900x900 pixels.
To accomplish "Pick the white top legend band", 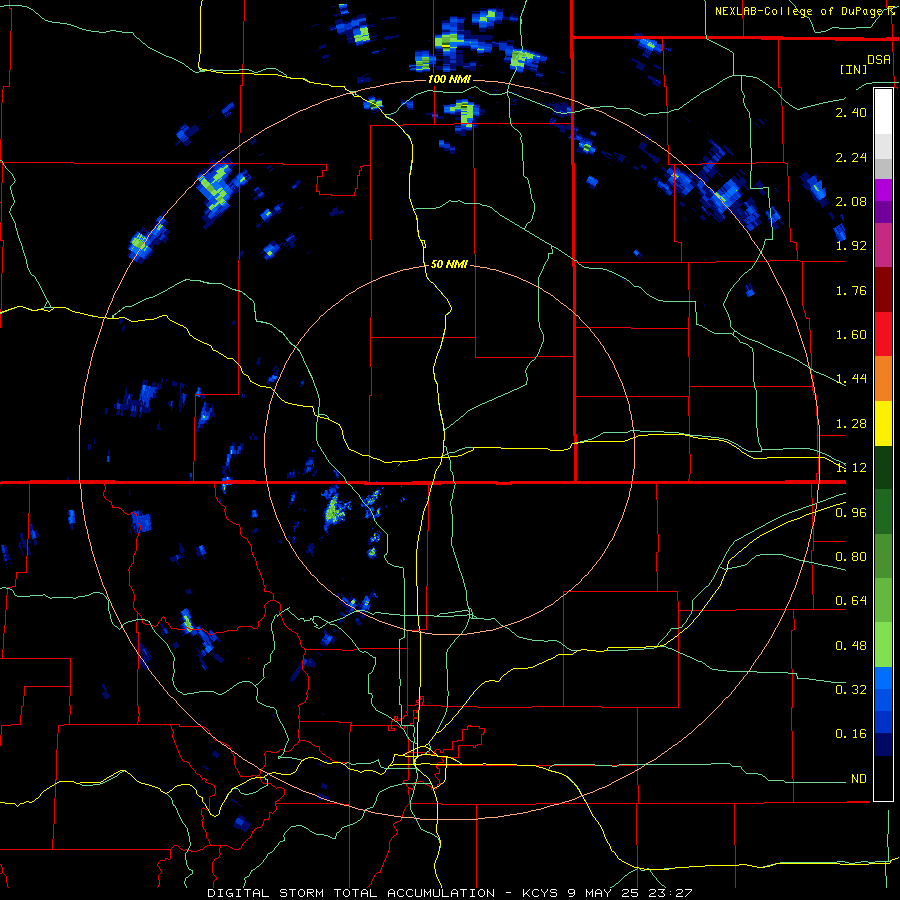I will pyautogui.click(x=883, y=111).
